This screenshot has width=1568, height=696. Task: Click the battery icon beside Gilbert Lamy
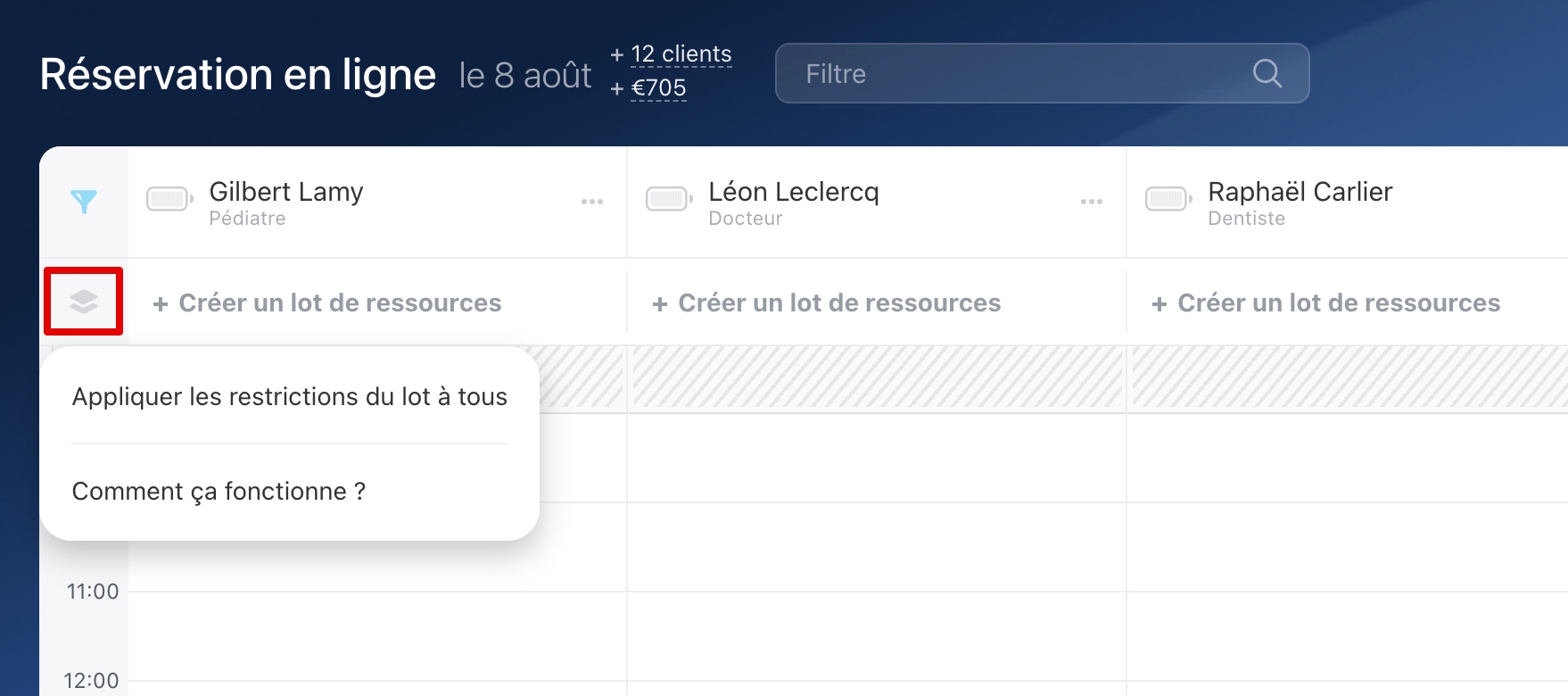pyautogui.click(x=169, y=198)
